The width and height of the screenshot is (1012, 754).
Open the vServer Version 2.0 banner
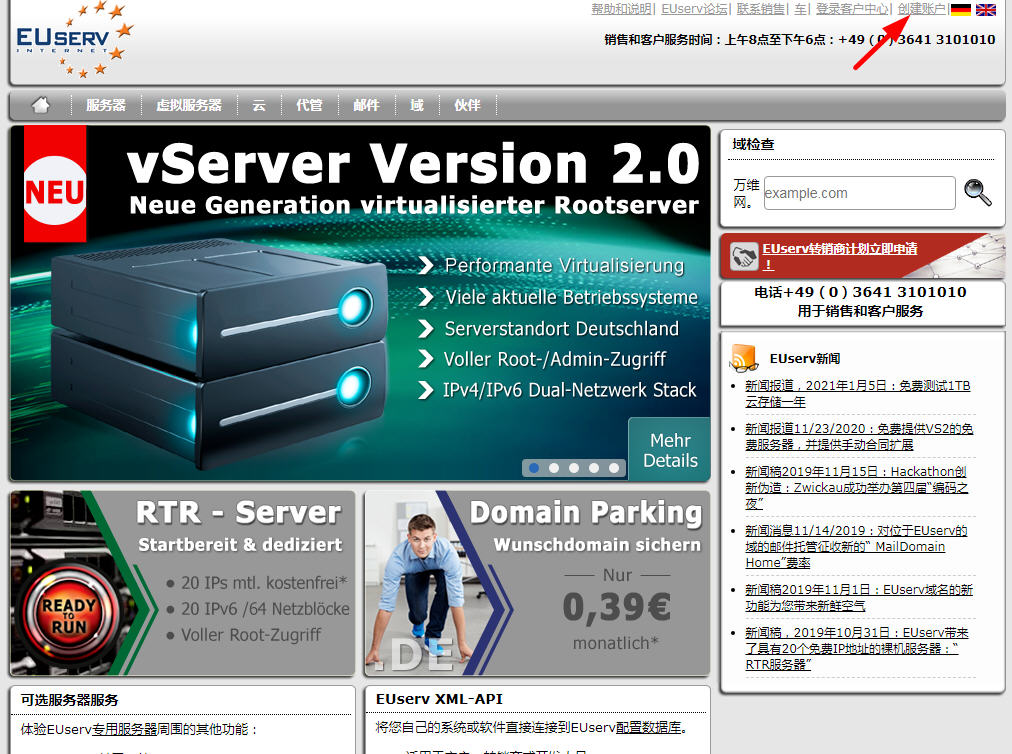pos(360,303)
